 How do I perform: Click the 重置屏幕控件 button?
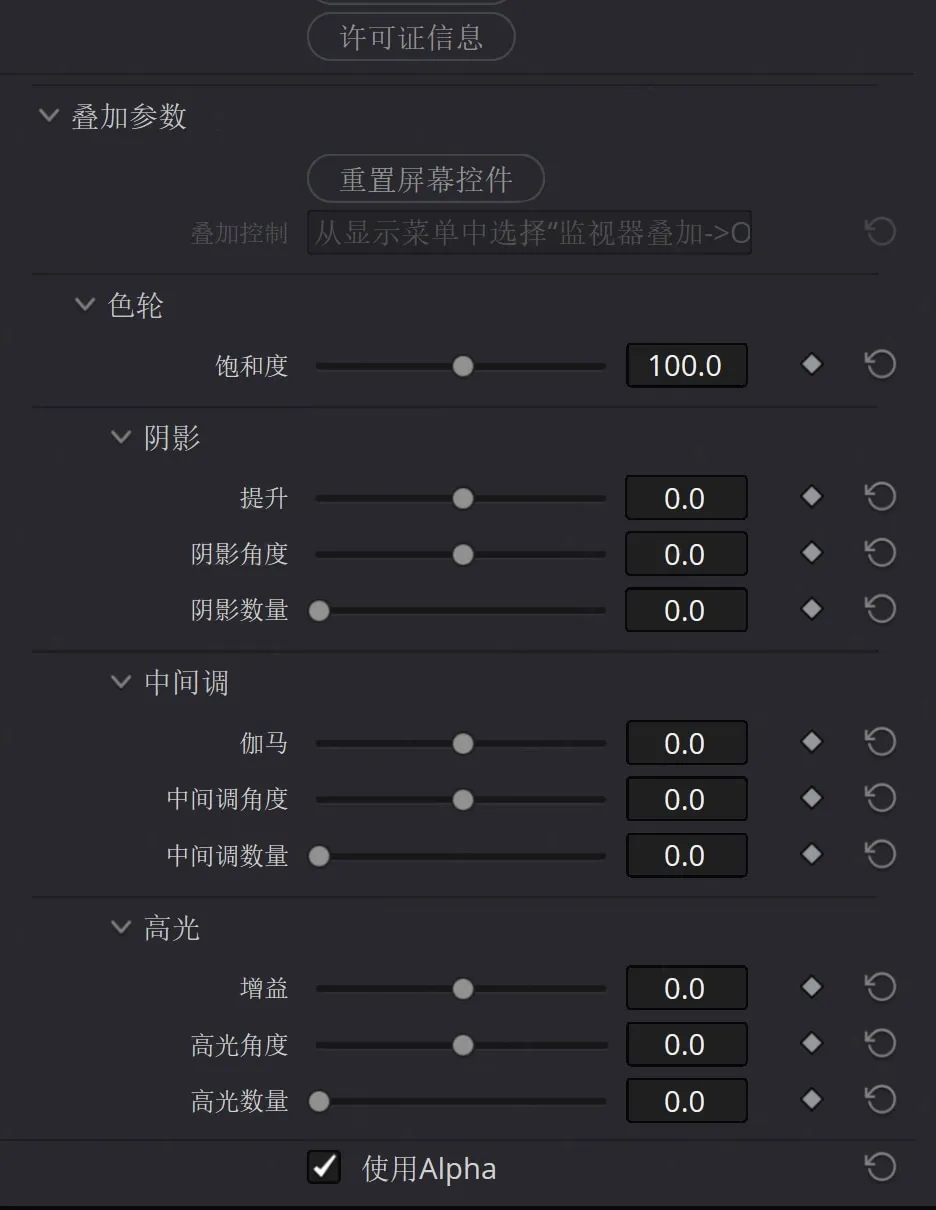(426, 179)
